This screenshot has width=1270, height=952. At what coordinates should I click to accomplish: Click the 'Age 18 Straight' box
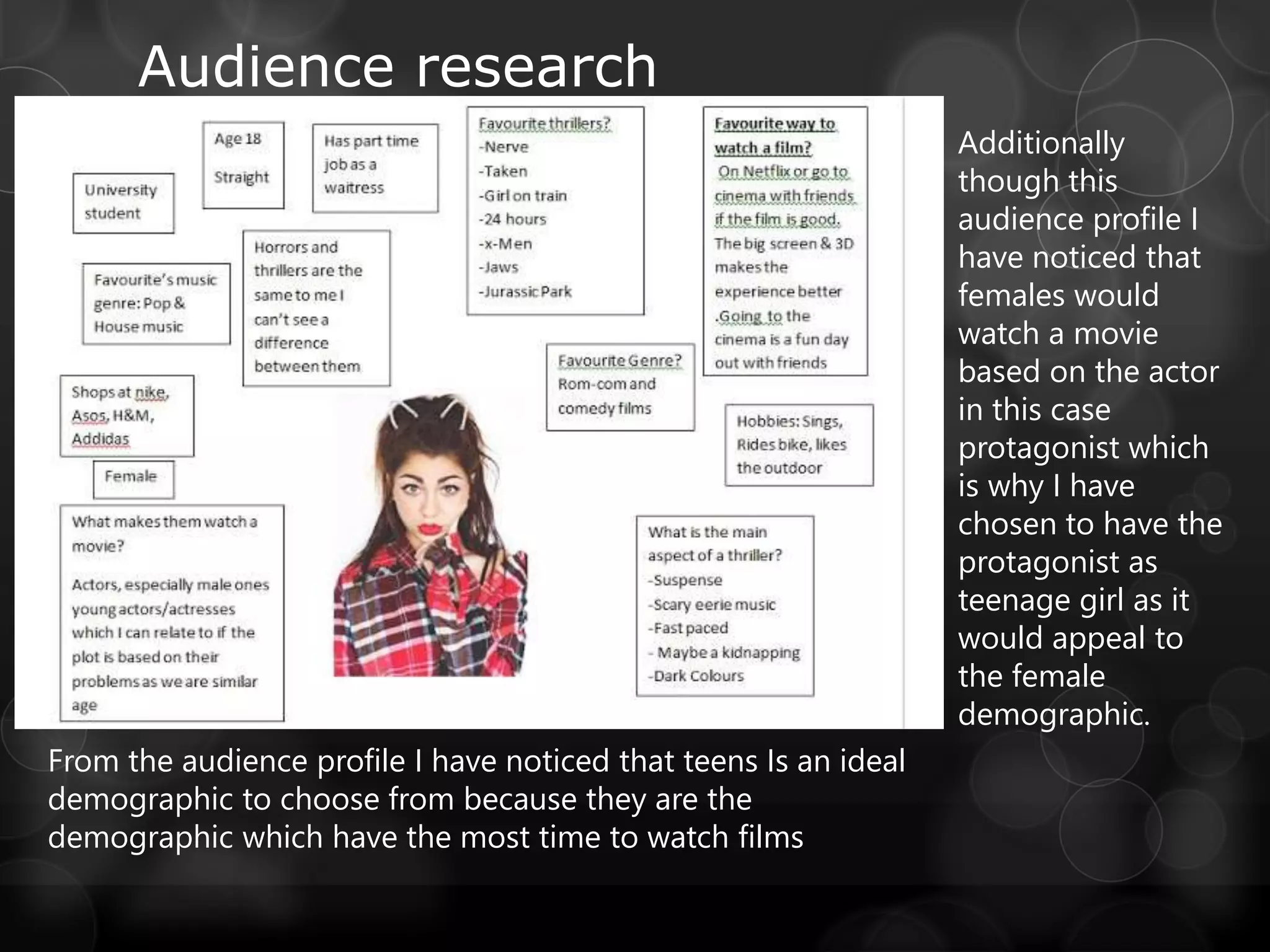tap(243, 165)
